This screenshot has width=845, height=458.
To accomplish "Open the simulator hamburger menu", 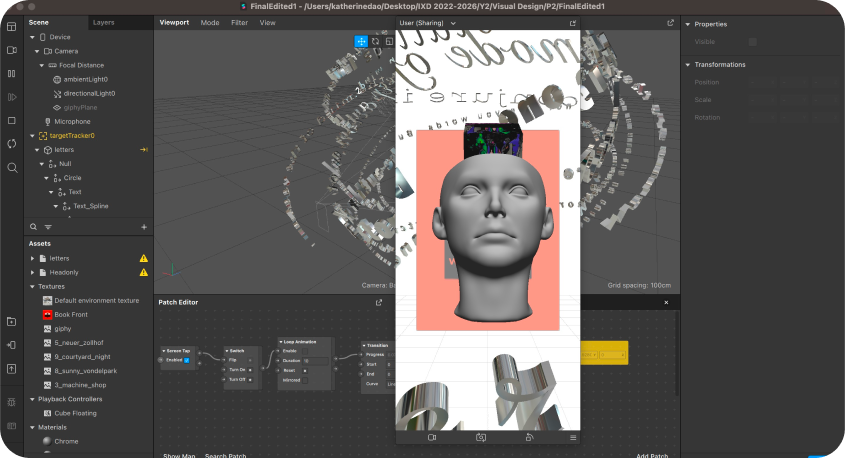I will click(573, 437).
